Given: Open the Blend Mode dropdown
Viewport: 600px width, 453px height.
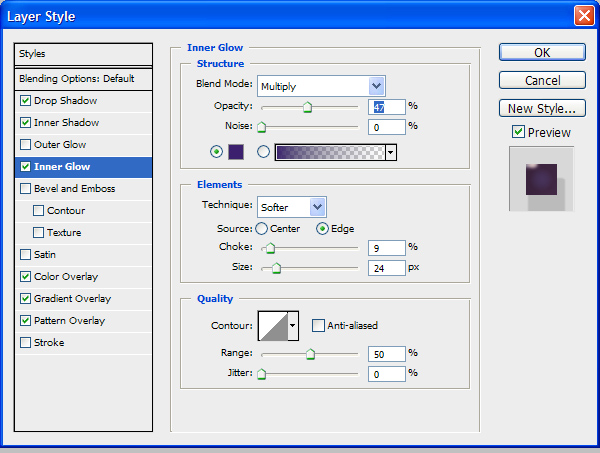Looking at the screenshot, I should coord(321,86).
